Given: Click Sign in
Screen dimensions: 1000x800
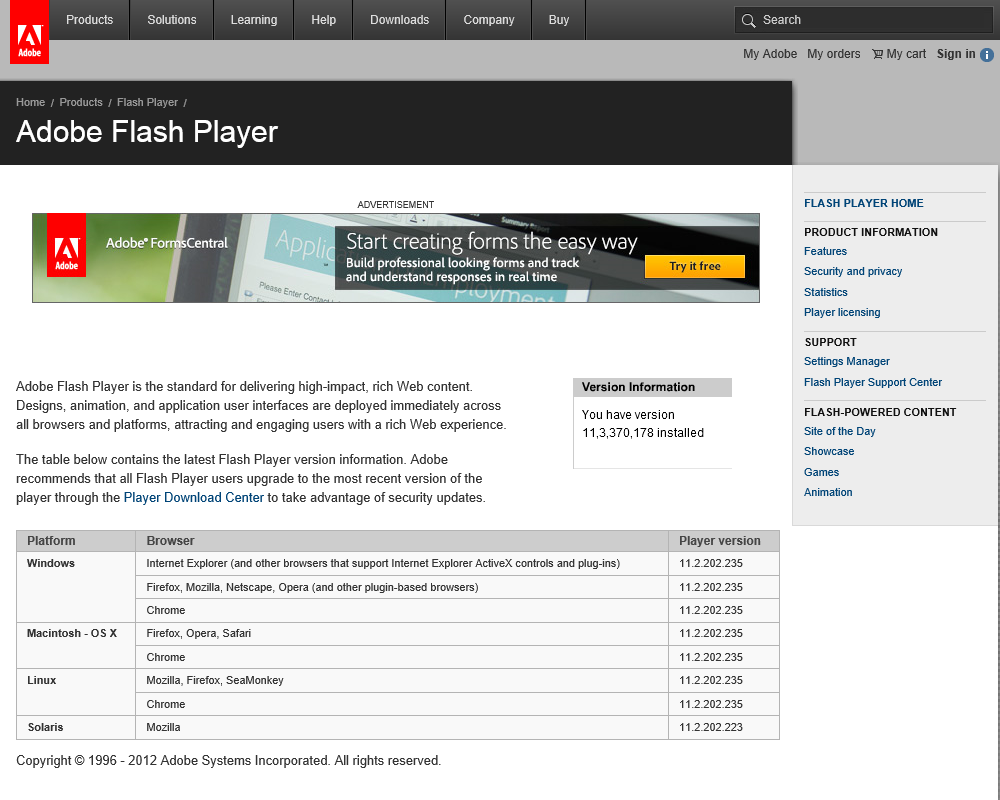Looking at the screenshot, I should (x=956, y=54).
